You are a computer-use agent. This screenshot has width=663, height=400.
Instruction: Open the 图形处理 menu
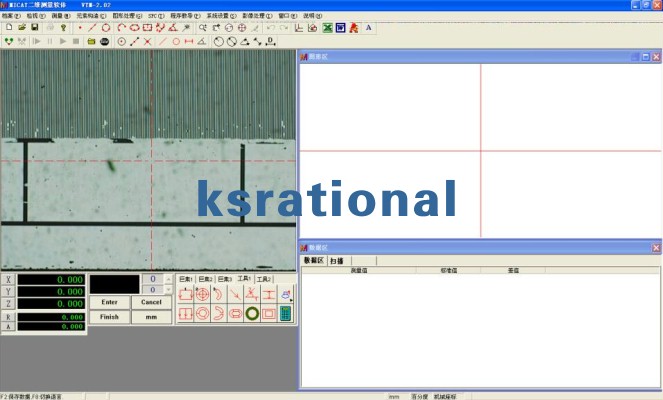coord(127,16)
